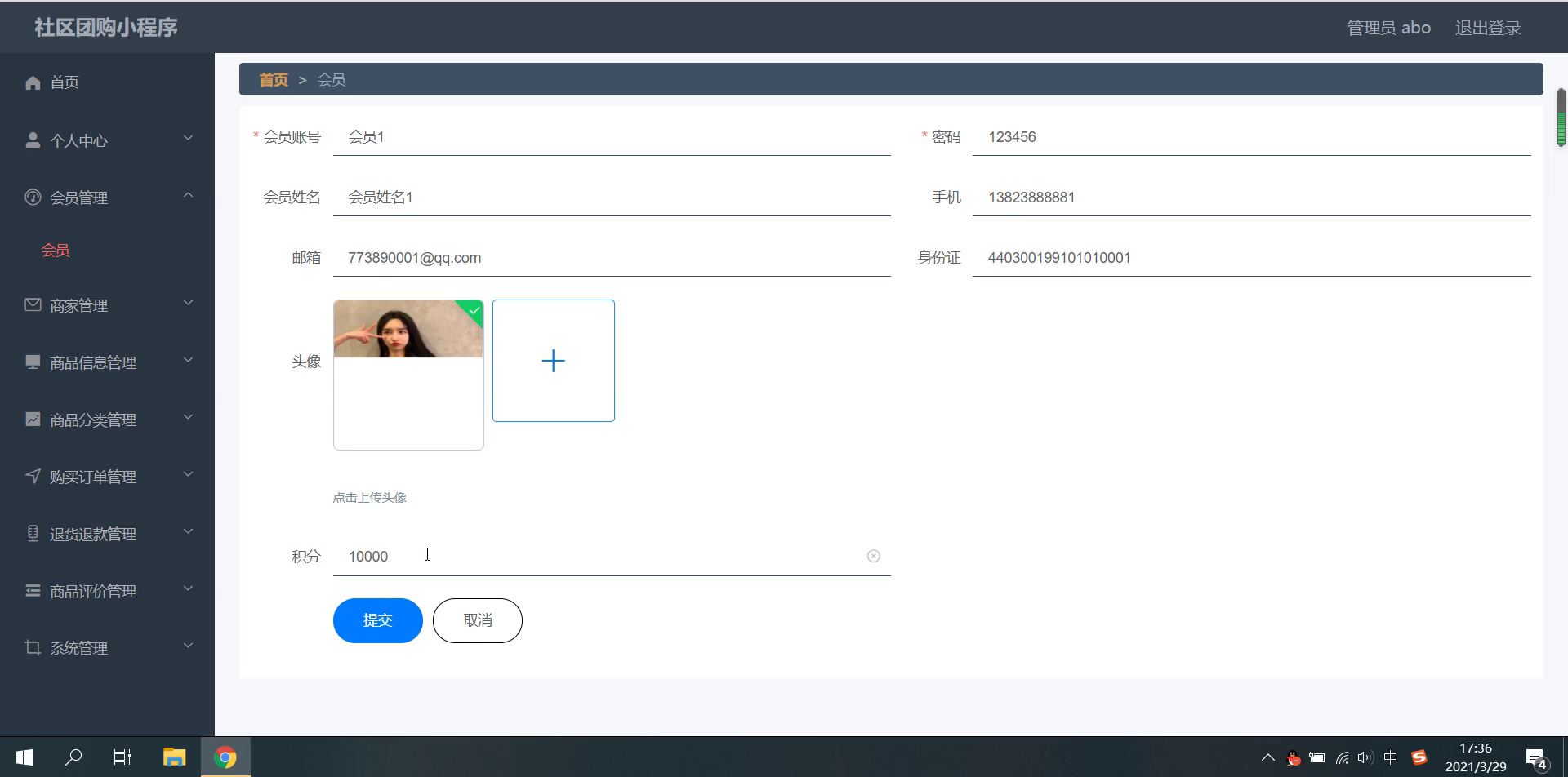Image resolution: width=1568 pixels, height=777 pixels.
Task: Toggle the 中 input language indicator
Action: coord(1391,757)
